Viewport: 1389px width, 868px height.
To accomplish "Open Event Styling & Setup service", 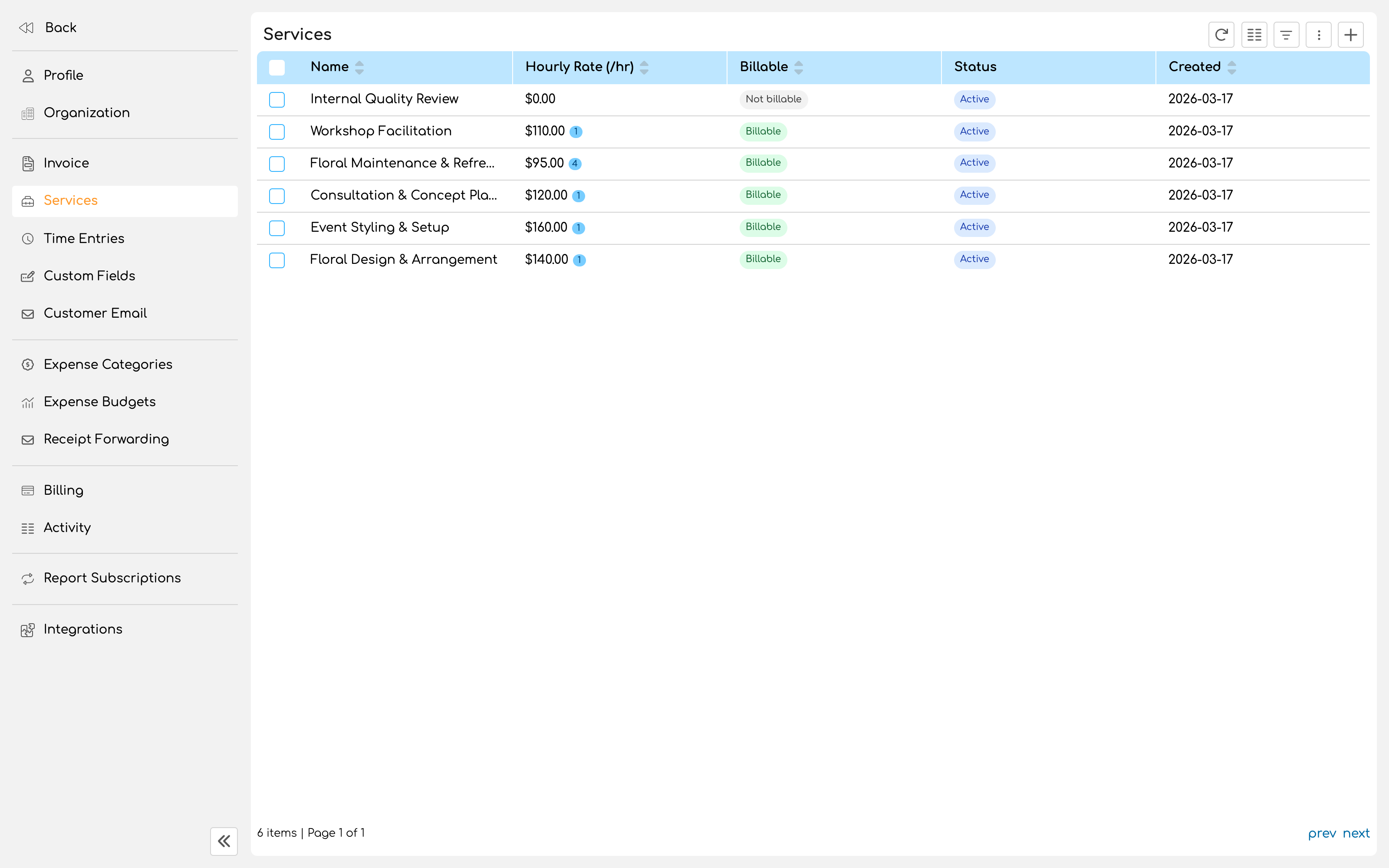I will point(379,227).
